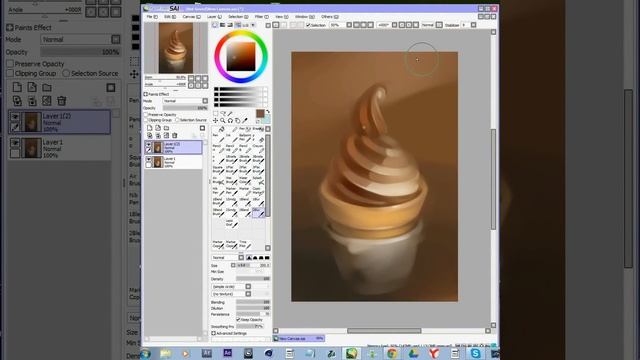Open the View menu
The image size is (640, 360).
point(282,17)
